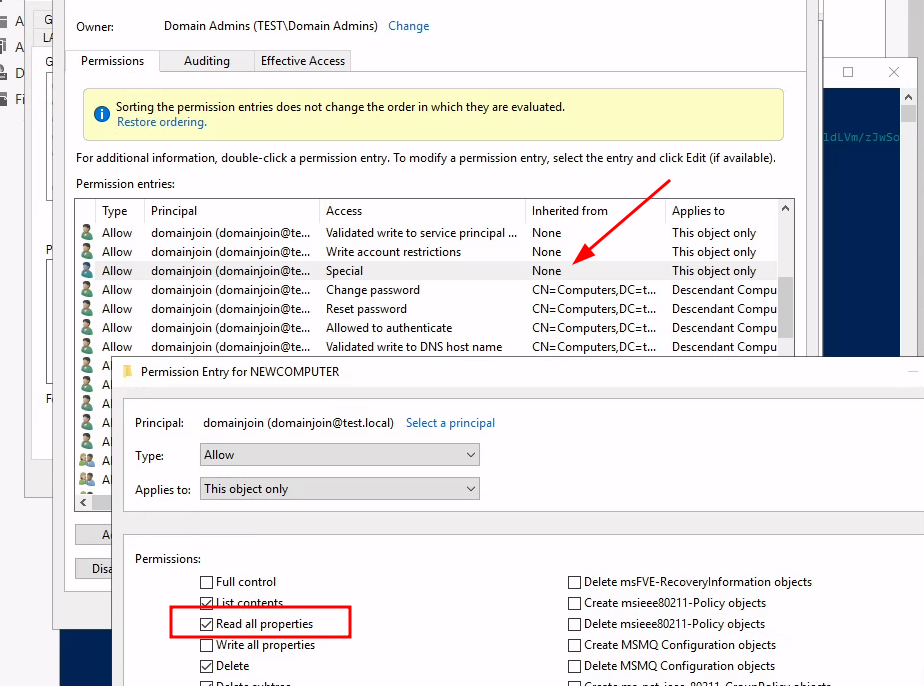This screenshot has width=924, height=686.
Task: Click folder icon in Permission Entry title bar
Action: coord(127,371)
